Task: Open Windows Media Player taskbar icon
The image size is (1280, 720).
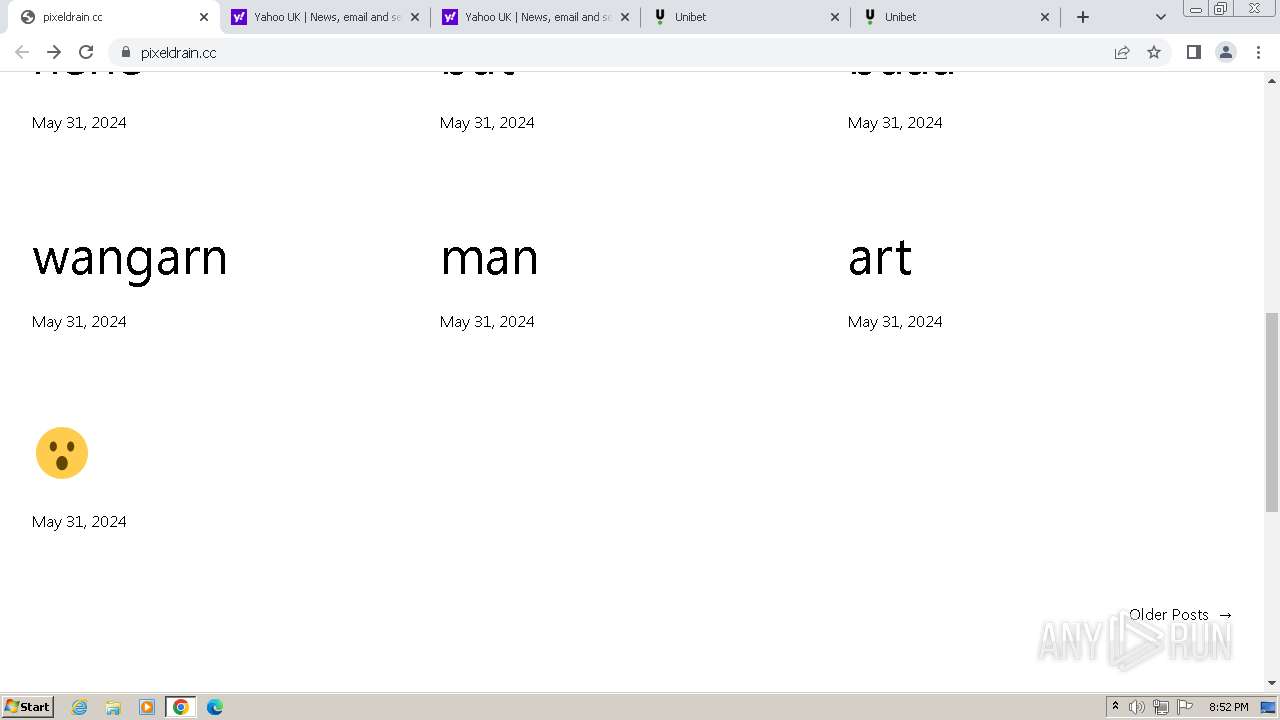Action: click(147, 707)
